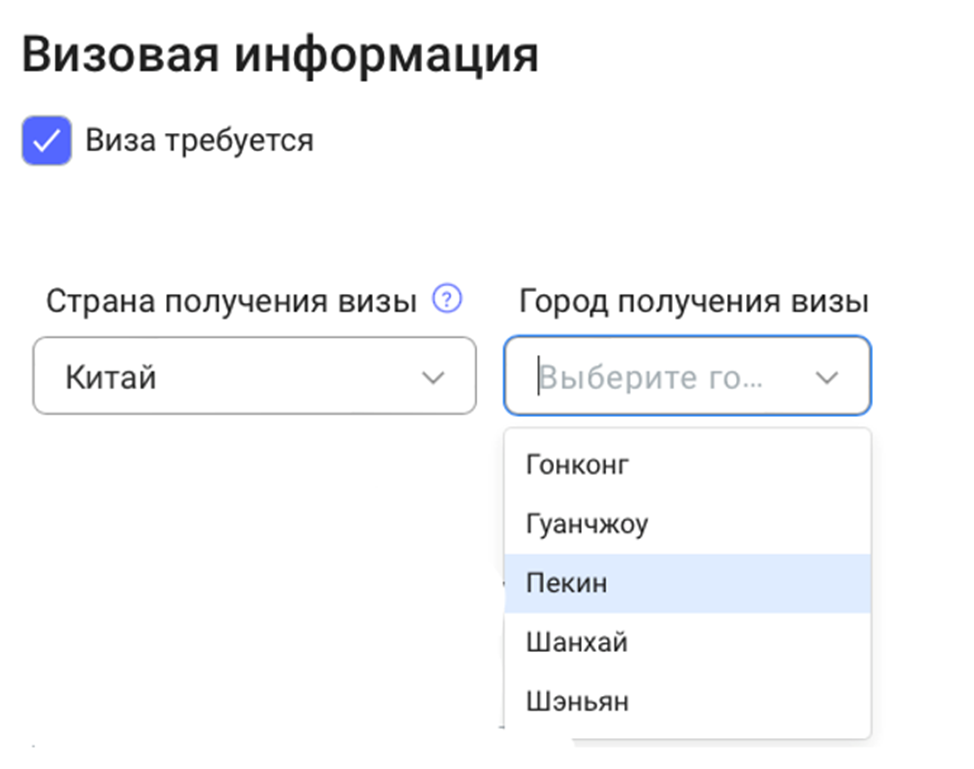Uncheck the Виза требуется checkbox
The width and height of the screenshot is (974, 769).
(x=46, y=140)
